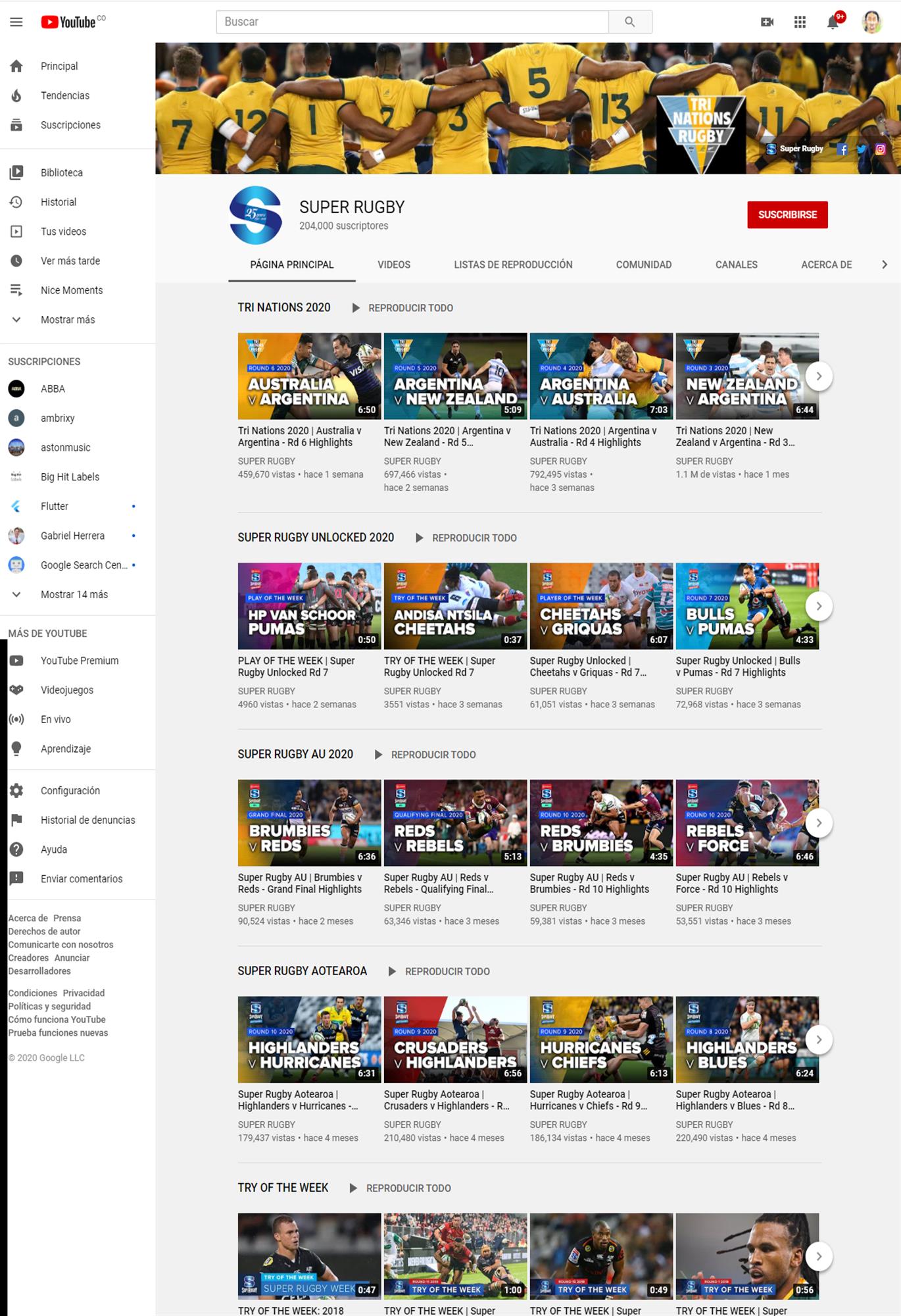Show more channel tabs with the arrow

pyautogui.click(x=885, y=265)
